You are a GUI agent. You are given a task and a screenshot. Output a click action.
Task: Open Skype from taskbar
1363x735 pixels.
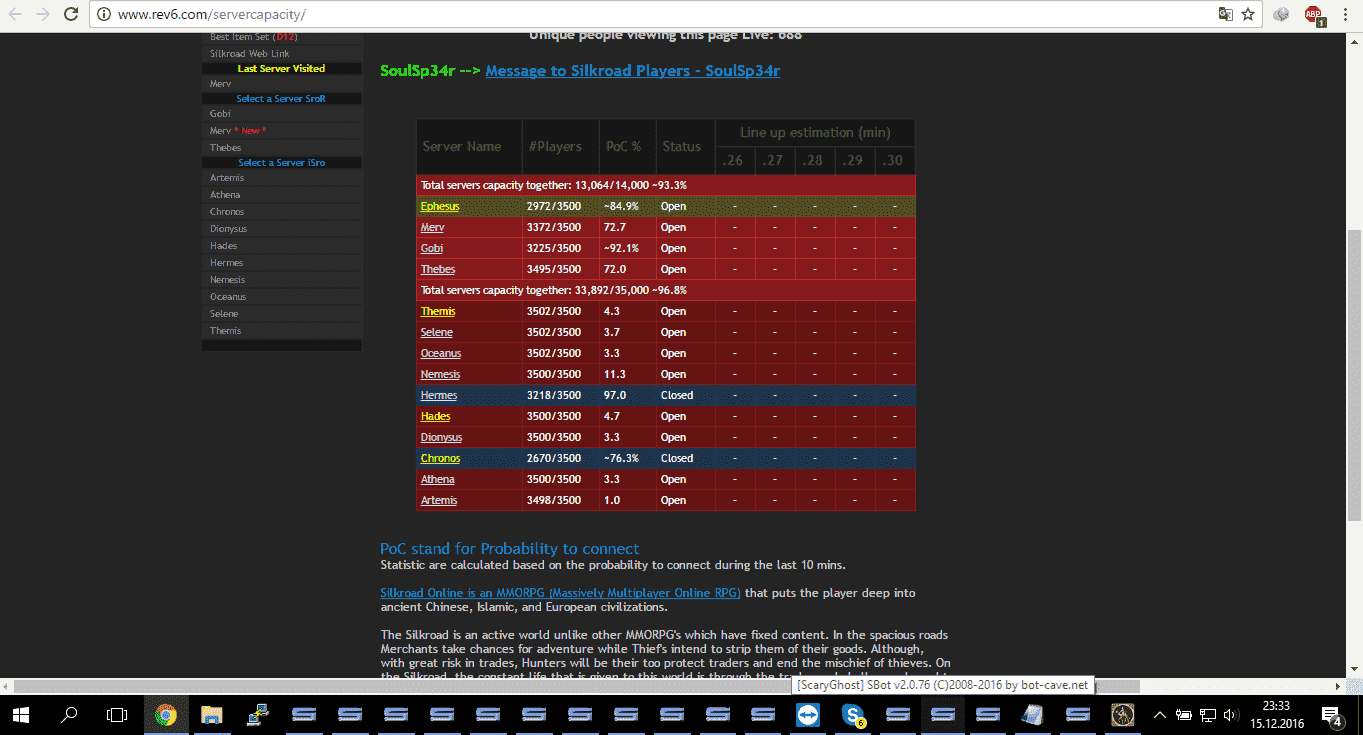[x=853, y=716]
